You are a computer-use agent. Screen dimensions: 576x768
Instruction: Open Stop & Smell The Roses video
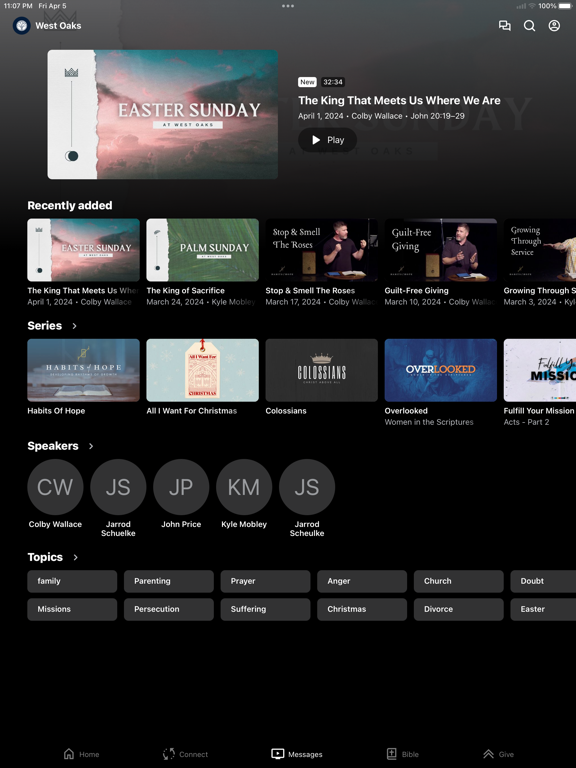coord(321,250)
